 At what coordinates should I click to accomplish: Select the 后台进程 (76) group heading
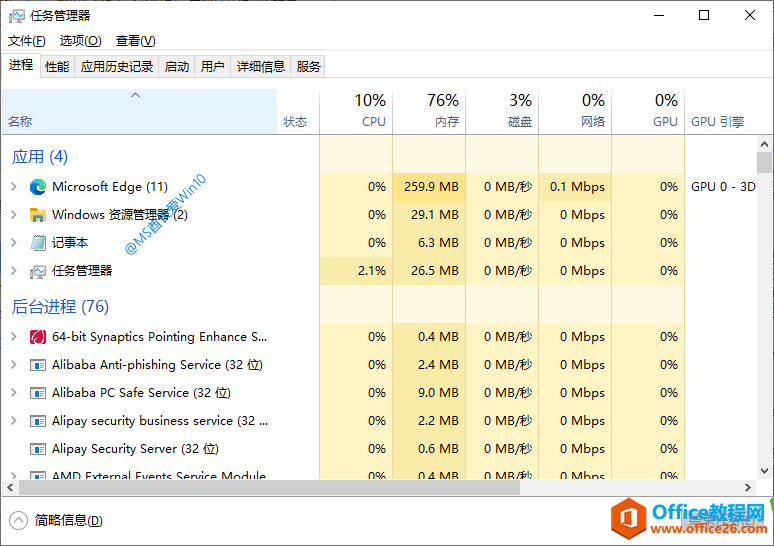click(x=60, y=307)
